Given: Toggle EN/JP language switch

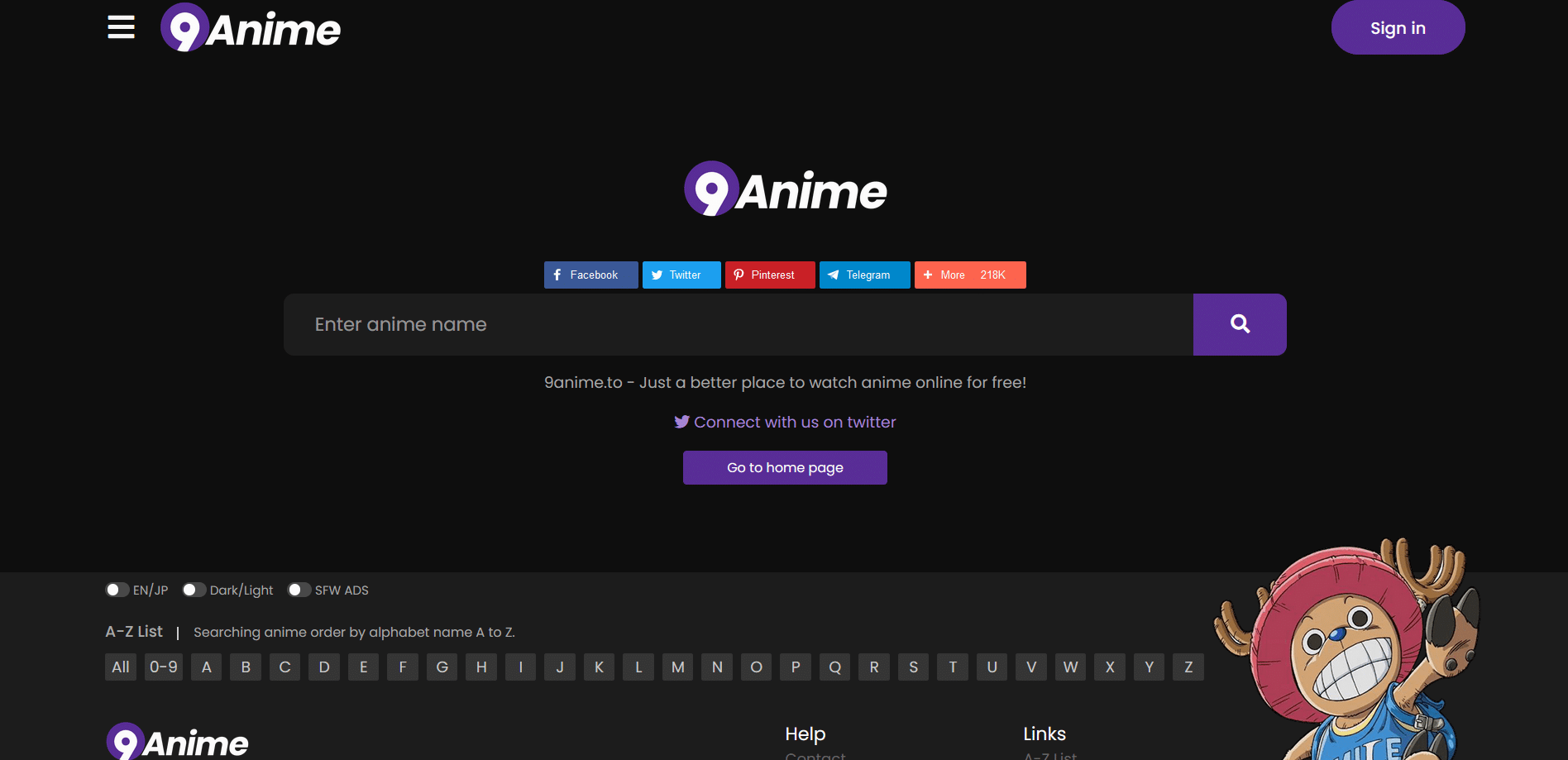Looking at the screenshot, I should point(117,590).
